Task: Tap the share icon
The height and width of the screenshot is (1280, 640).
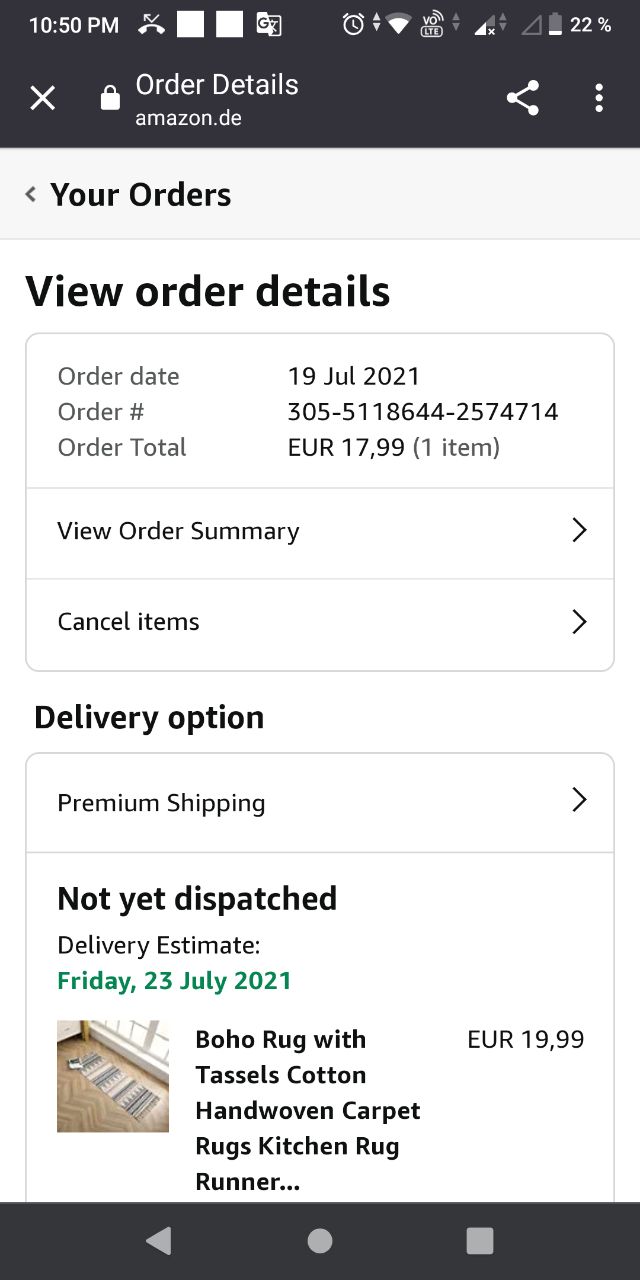Action: (522, 98)
